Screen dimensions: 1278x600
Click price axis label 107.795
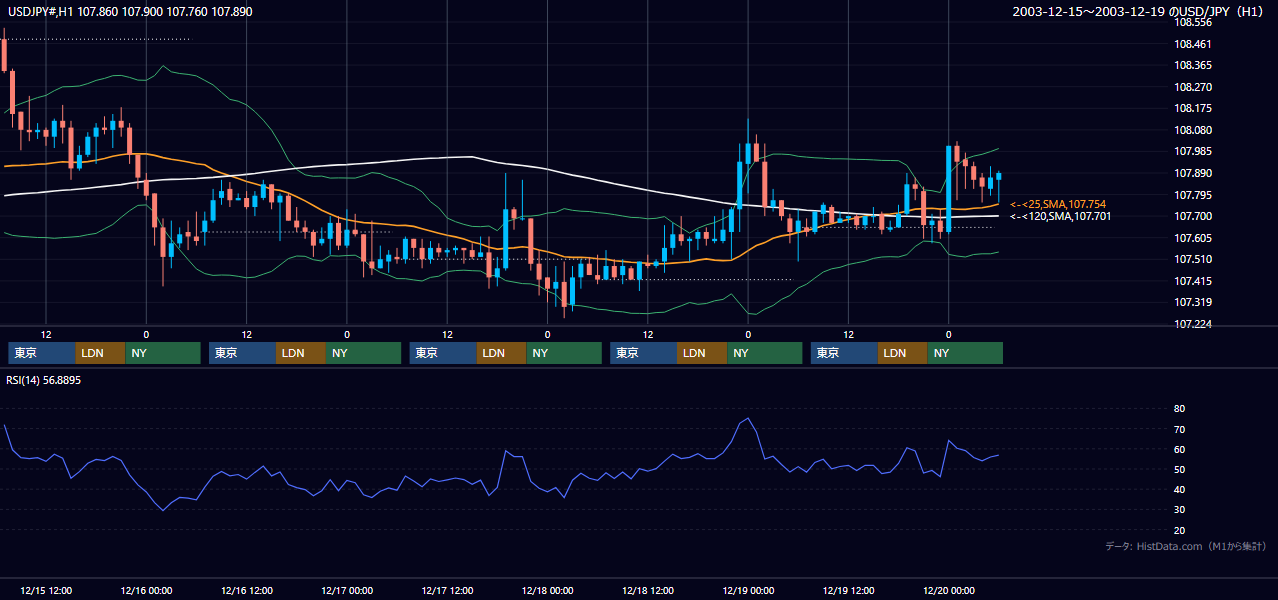click(1193, 195)
